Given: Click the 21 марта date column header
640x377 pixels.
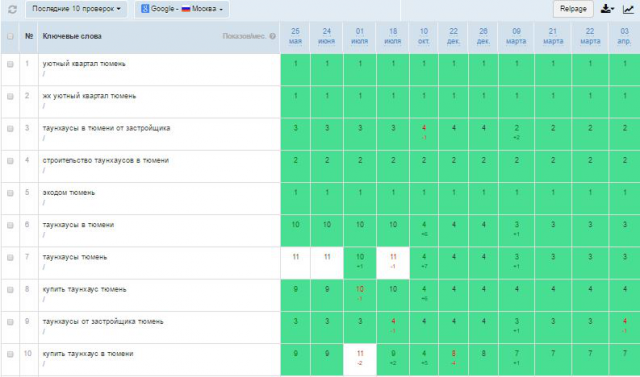Looking at the screenshot, I should (x=553, y=36).
